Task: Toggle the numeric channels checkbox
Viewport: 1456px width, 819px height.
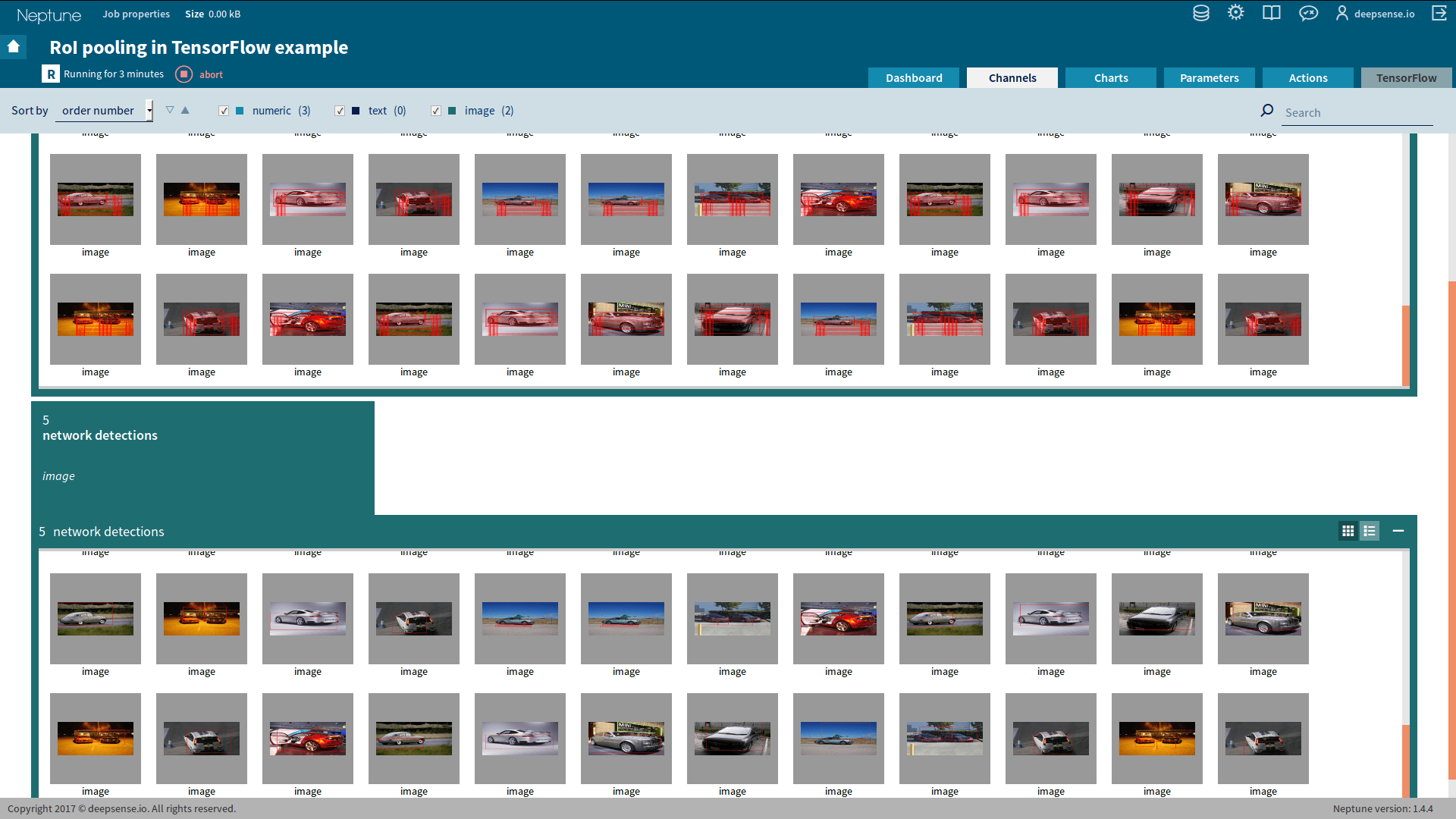Action: point(224,111)
